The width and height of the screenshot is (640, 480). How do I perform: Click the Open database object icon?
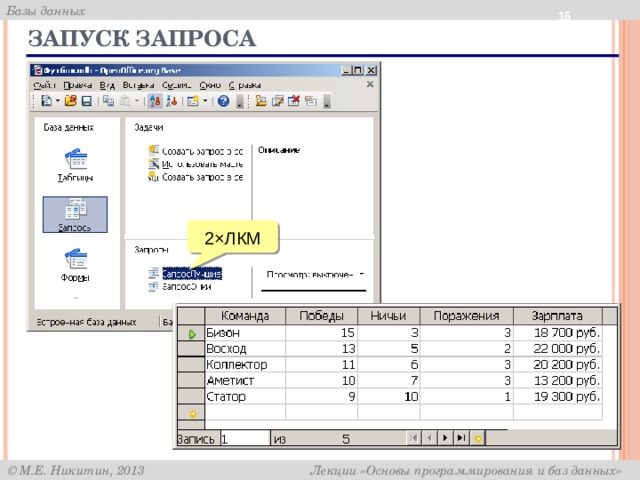[x=261, y=101]
